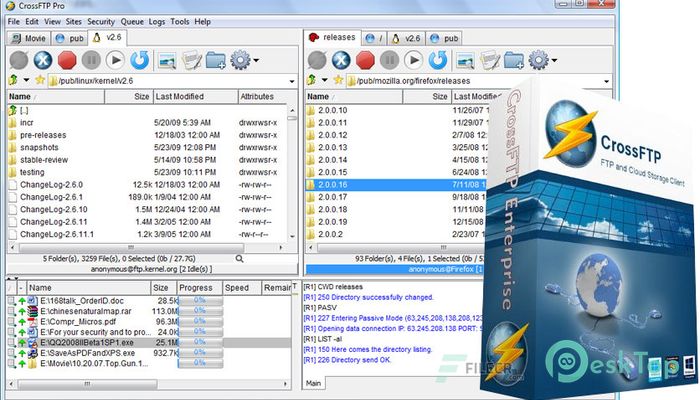The image size is (700, 400).
Task: Sort left pane by Last Modified column
Action: click(195, 96)
